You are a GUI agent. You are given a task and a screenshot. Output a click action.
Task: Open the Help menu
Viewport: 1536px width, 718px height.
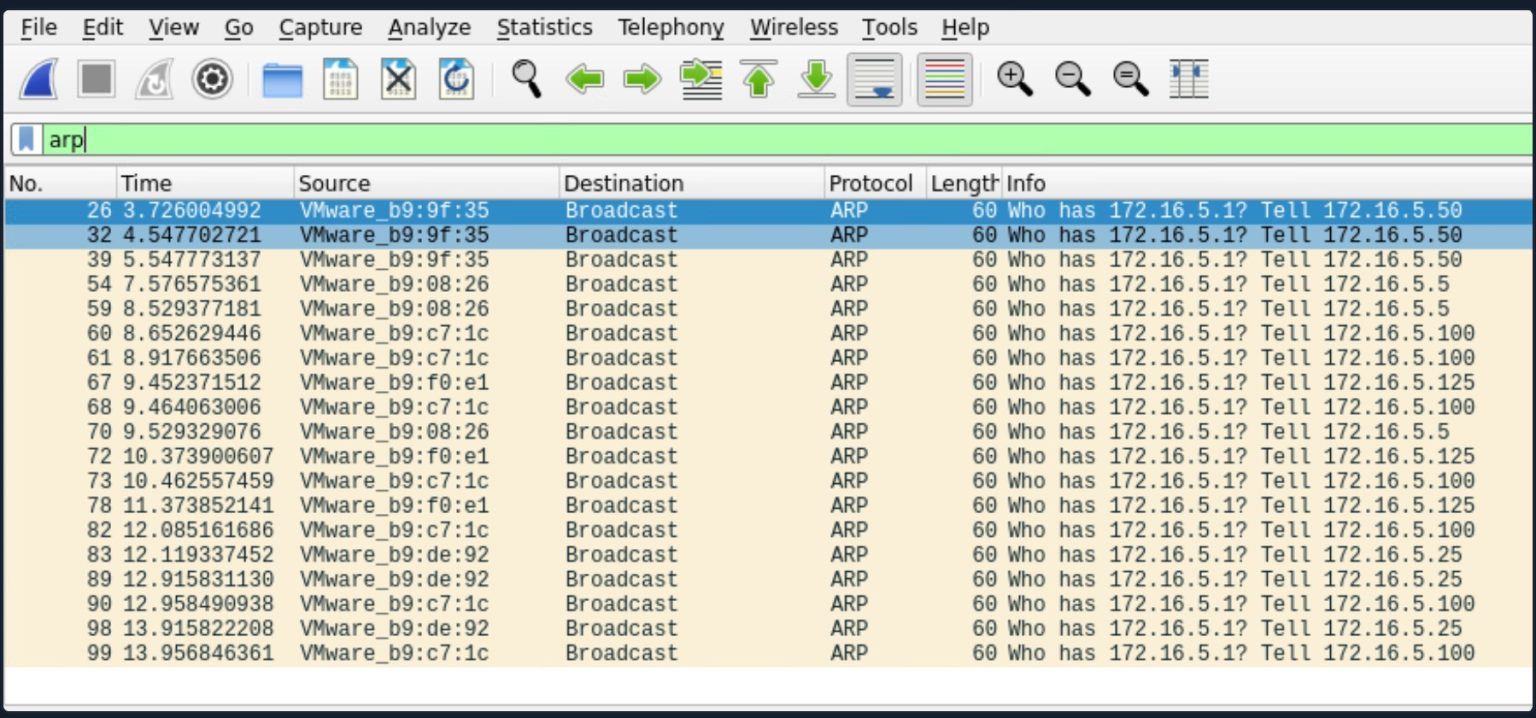[965, 28]
